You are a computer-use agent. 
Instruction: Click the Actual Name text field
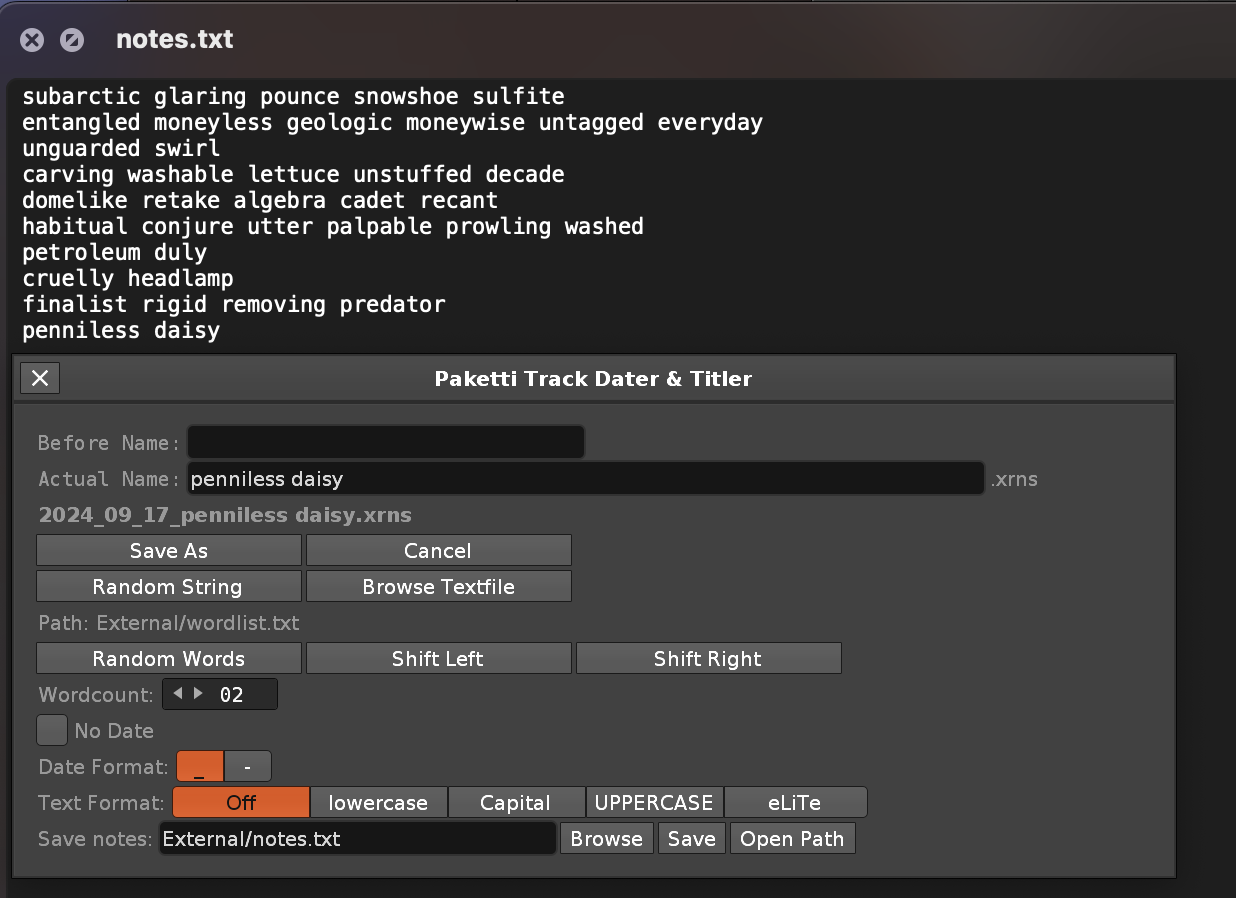(585, 479)
